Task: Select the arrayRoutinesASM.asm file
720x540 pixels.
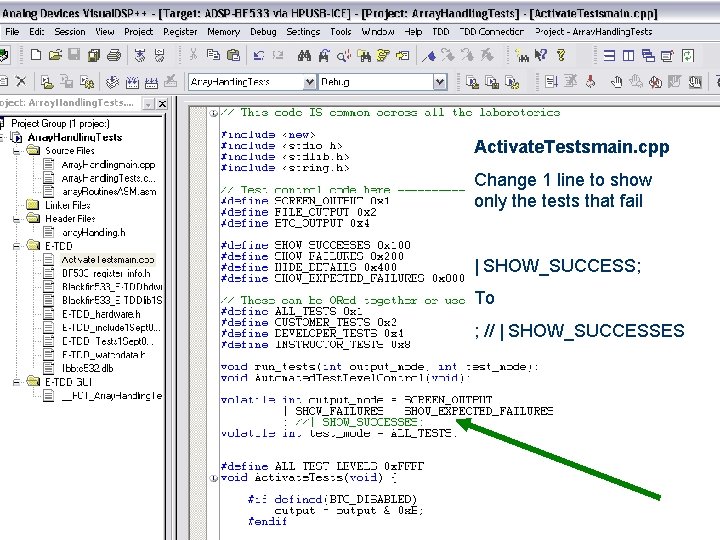Action: (109, 191)
